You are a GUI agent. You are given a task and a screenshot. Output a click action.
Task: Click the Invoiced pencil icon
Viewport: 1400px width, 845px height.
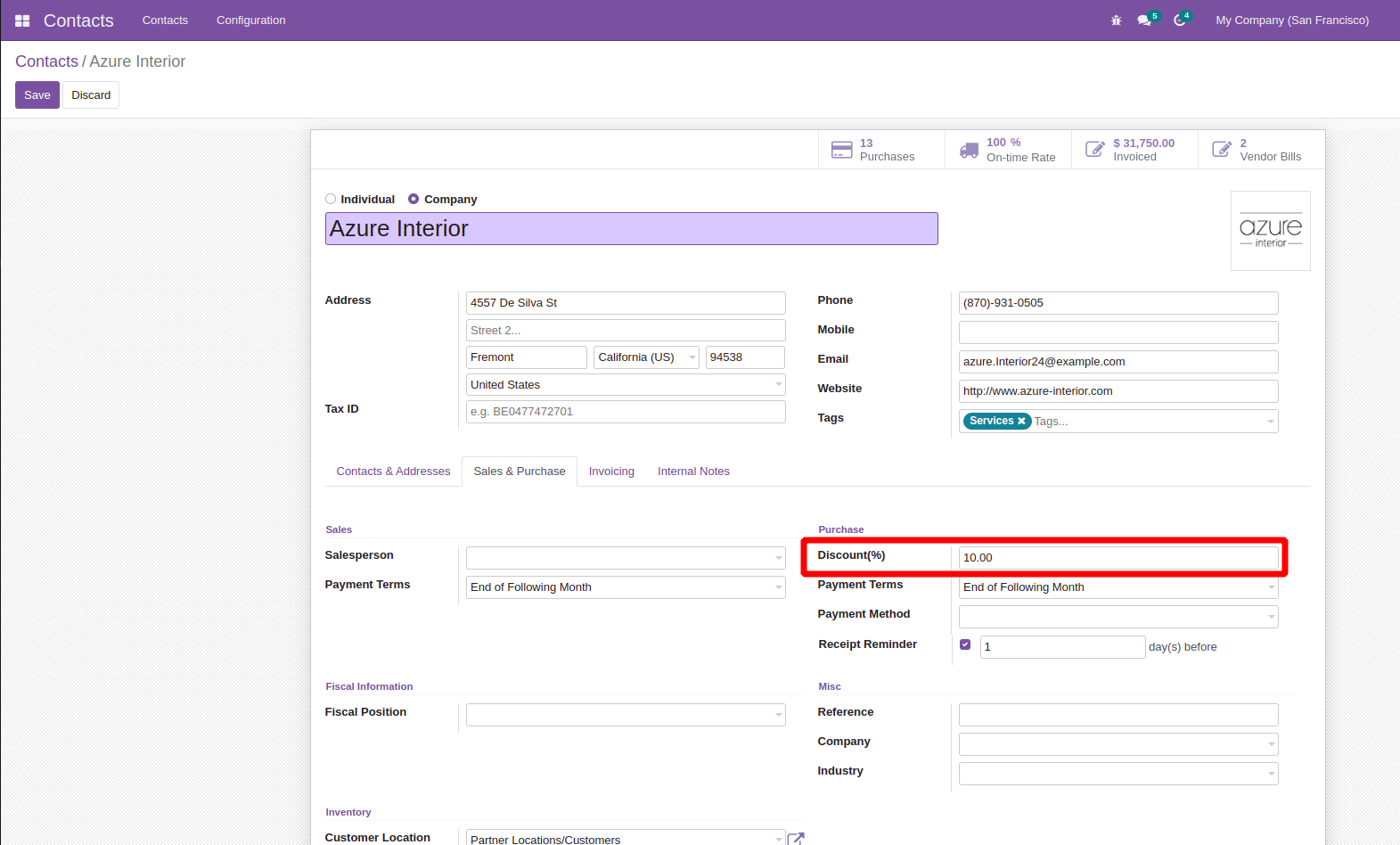pos(1095,150)
